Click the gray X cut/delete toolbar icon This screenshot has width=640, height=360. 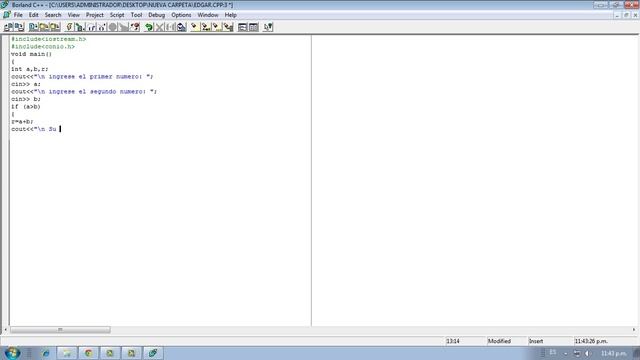click(x=160, y=27)
